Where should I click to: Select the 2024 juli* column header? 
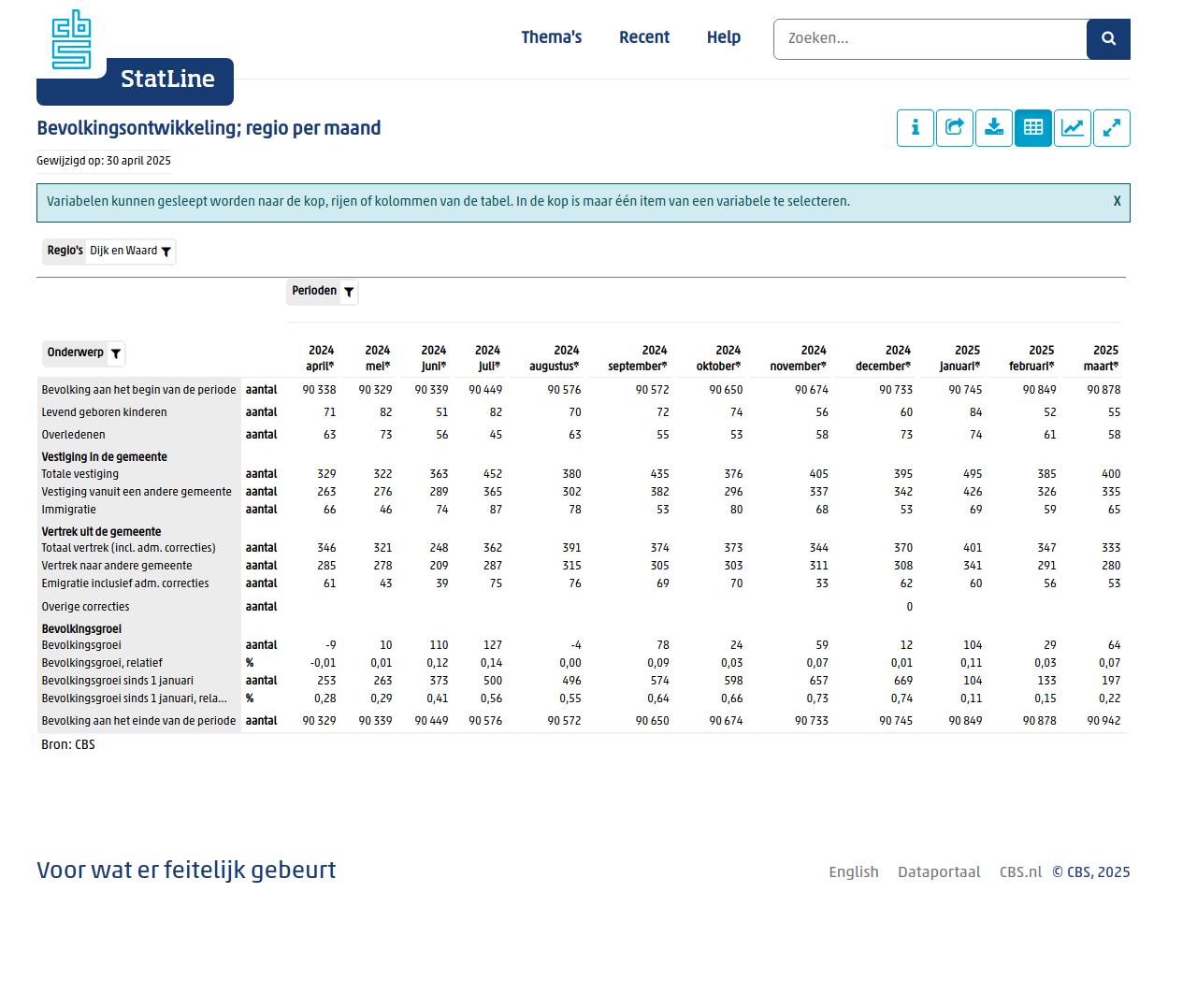coord(487,358)
